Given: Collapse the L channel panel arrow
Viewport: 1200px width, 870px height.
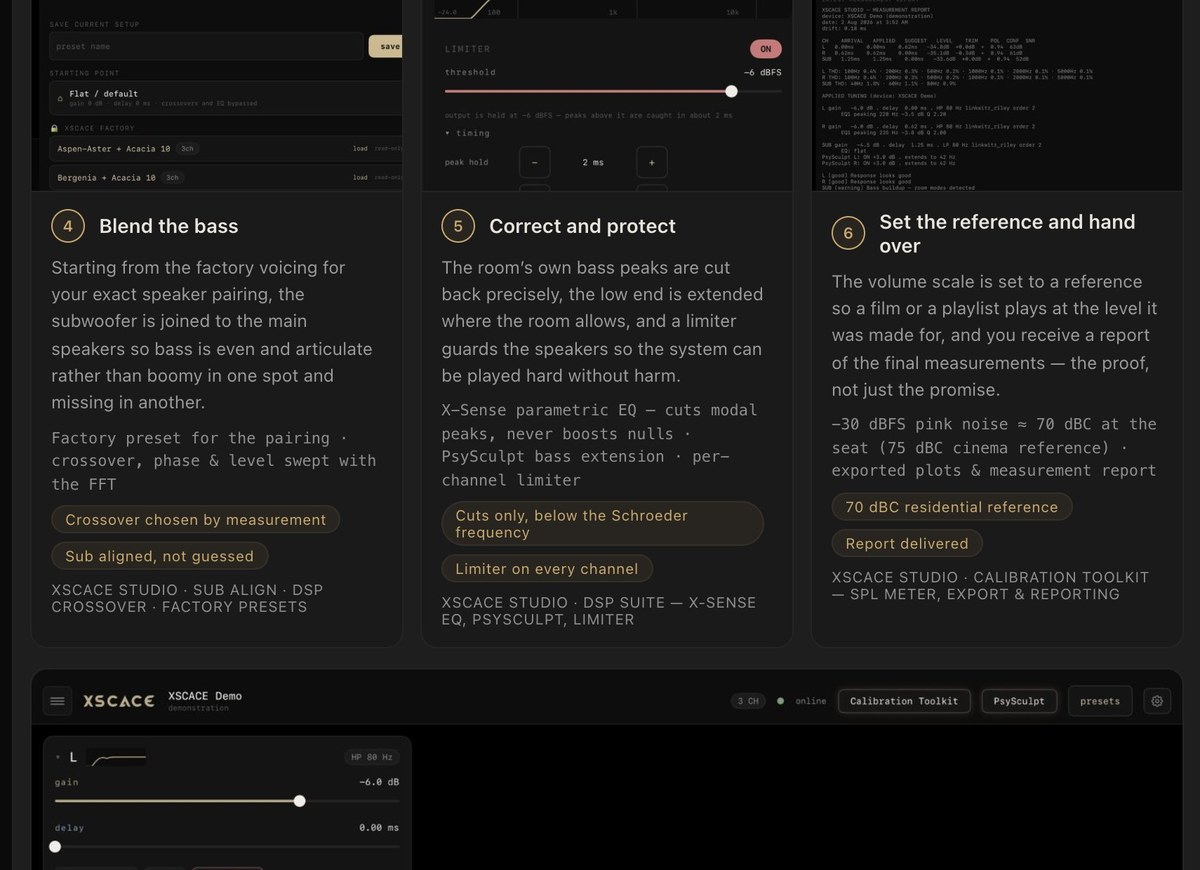Looking at the screenshot, I should tap(58, 757).
